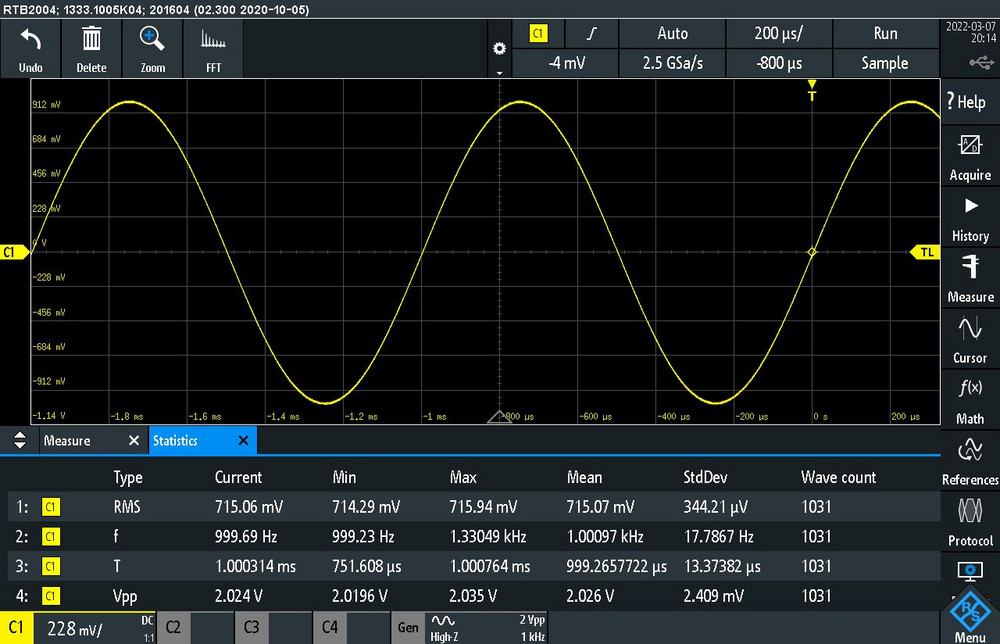Image resolution: width=1000 pixels, height=644 pixels.
Task: Select the RMS measurement row label
Action: [127, 507]
